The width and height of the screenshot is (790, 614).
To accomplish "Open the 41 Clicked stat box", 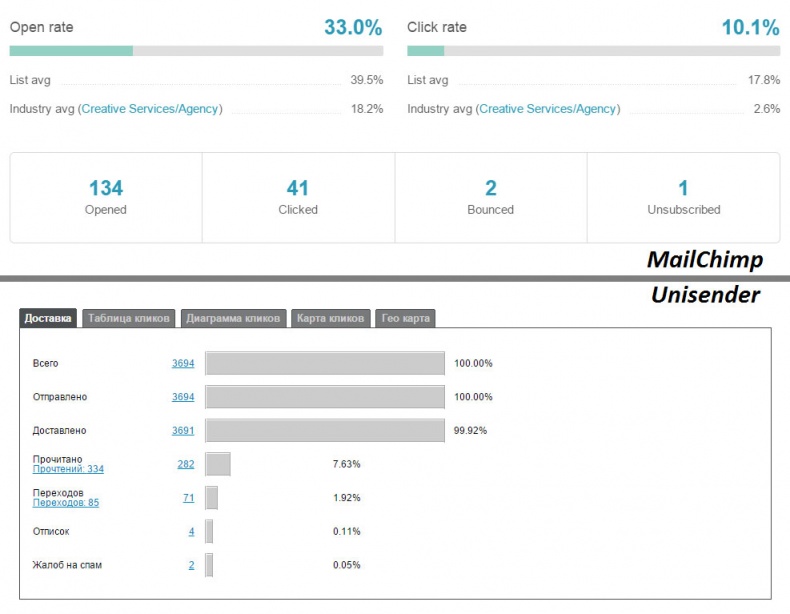I will point(298,197).
